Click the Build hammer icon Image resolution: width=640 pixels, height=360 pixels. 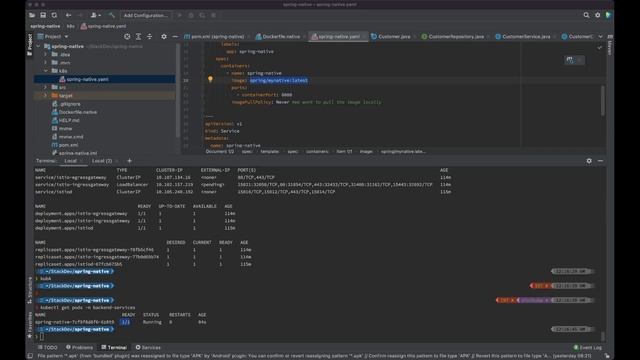pos(111,15)
